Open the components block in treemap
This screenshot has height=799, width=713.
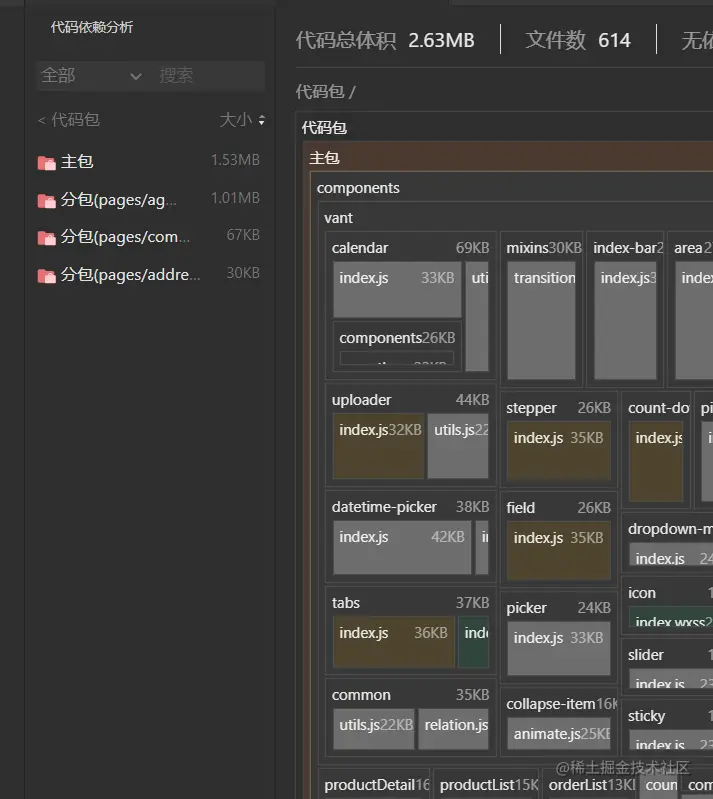[358, 188]
